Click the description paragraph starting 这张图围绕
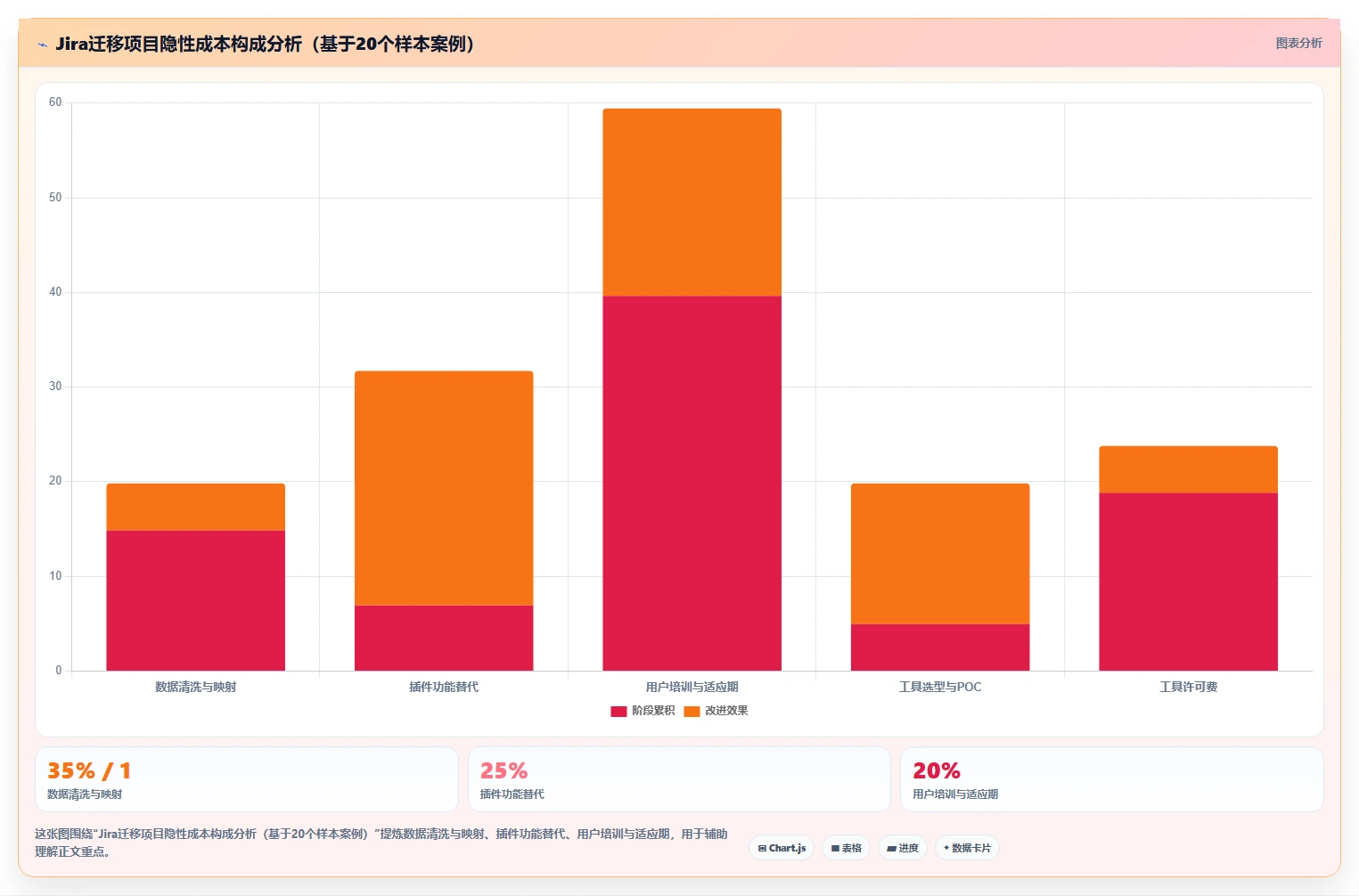 [381, 843]
